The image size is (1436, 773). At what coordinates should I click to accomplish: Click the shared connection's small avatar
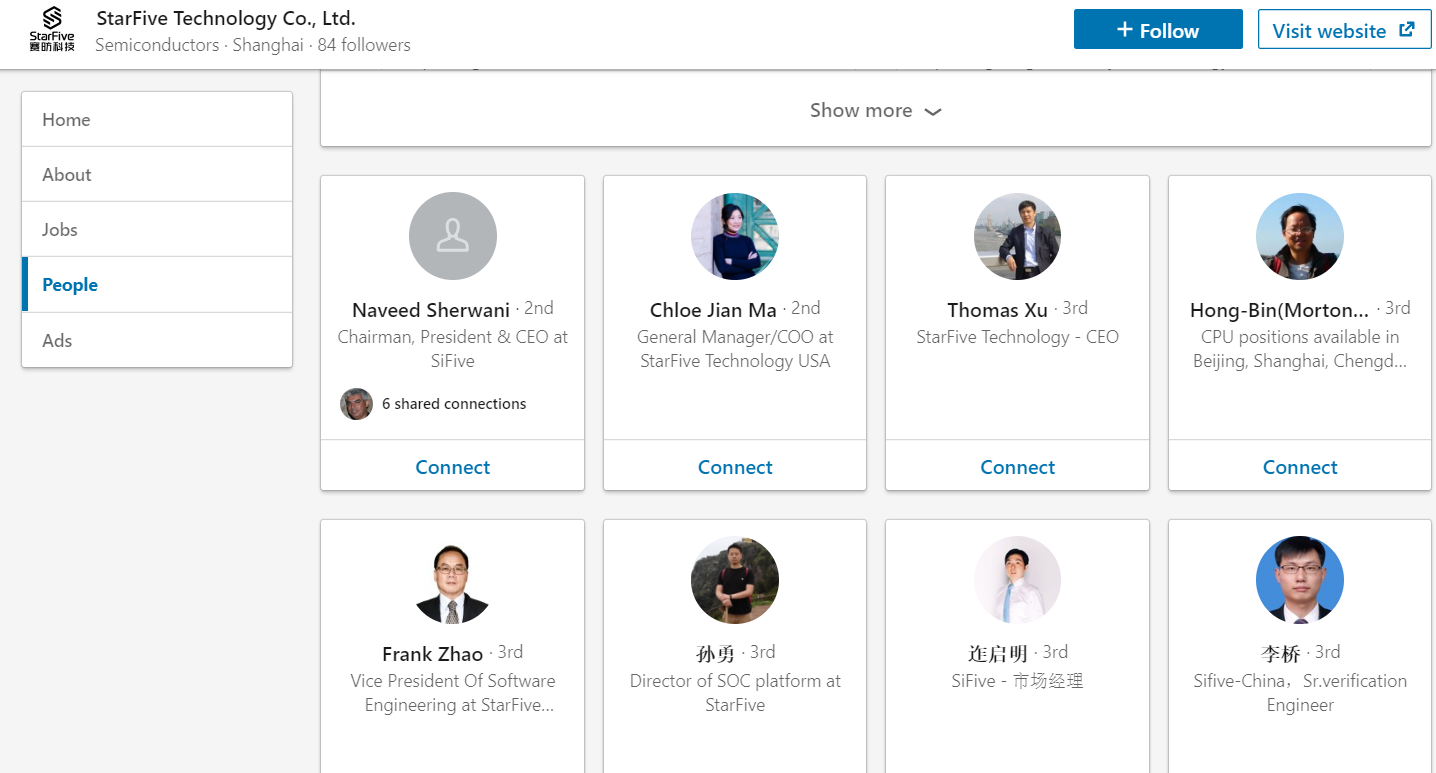(356, 404)
